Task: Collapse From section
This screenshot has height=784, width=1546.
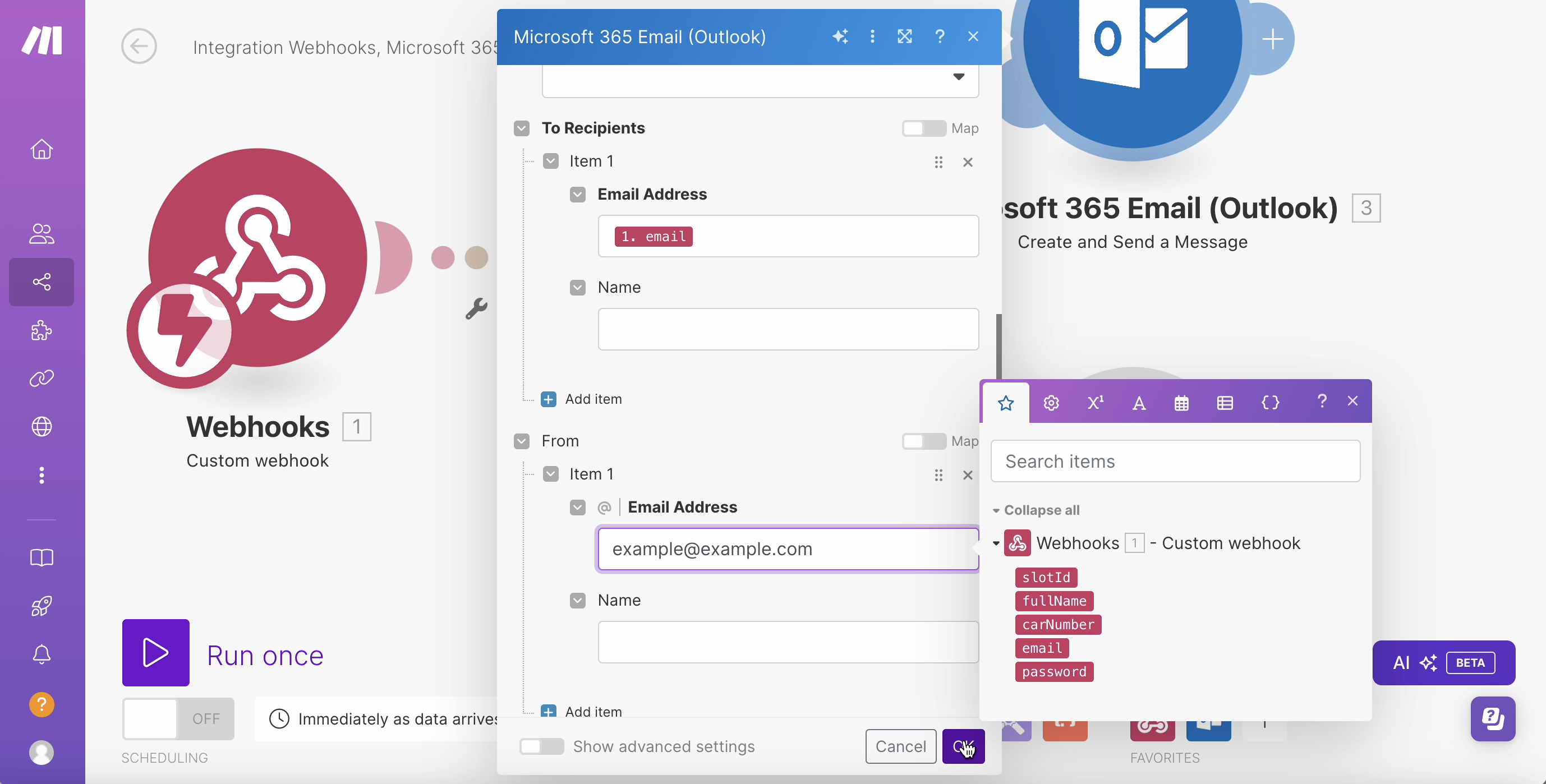Action: [x=522, y=441]
